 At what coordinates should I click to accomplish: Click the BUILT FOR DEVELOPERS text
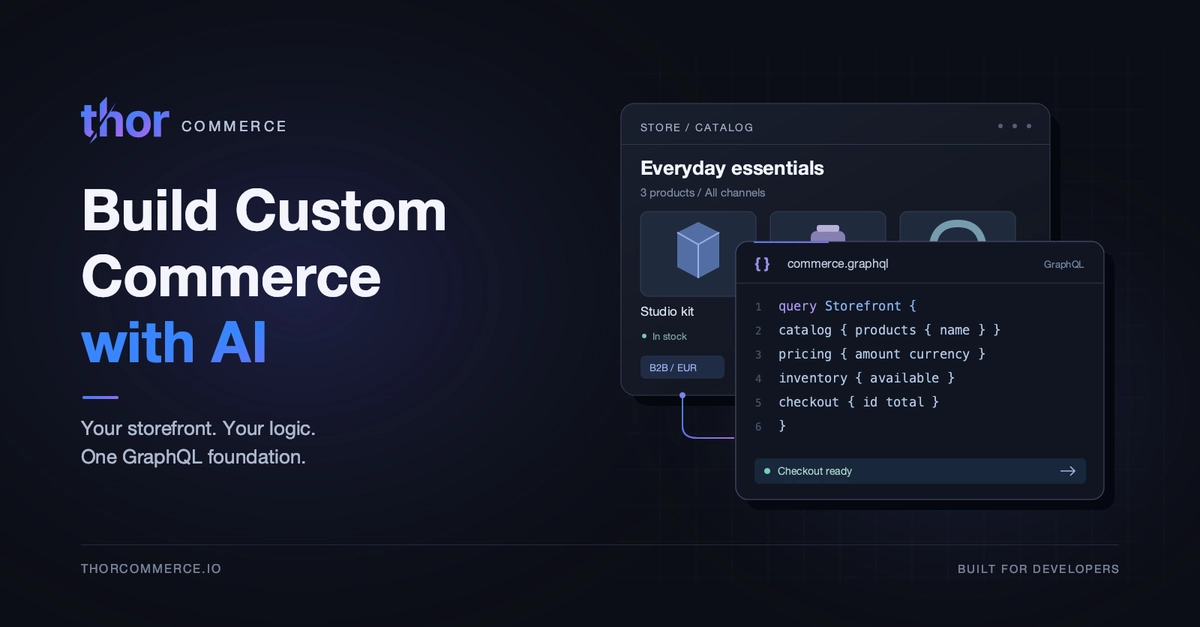pos(1038,569)
